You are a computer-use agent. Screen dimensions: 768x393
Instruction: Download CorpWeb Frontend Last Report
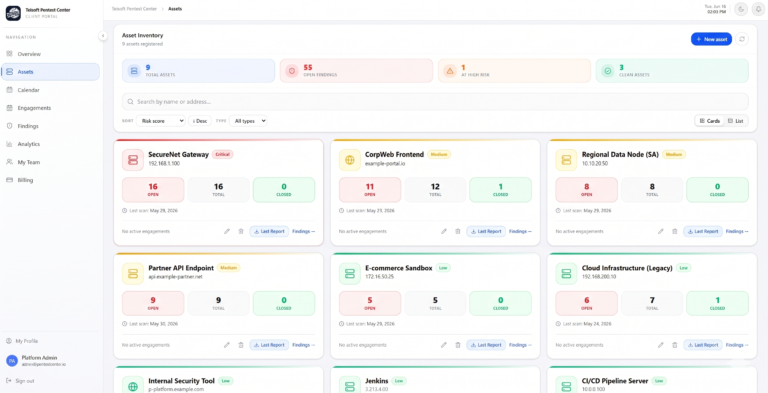(x=486, y=231)
